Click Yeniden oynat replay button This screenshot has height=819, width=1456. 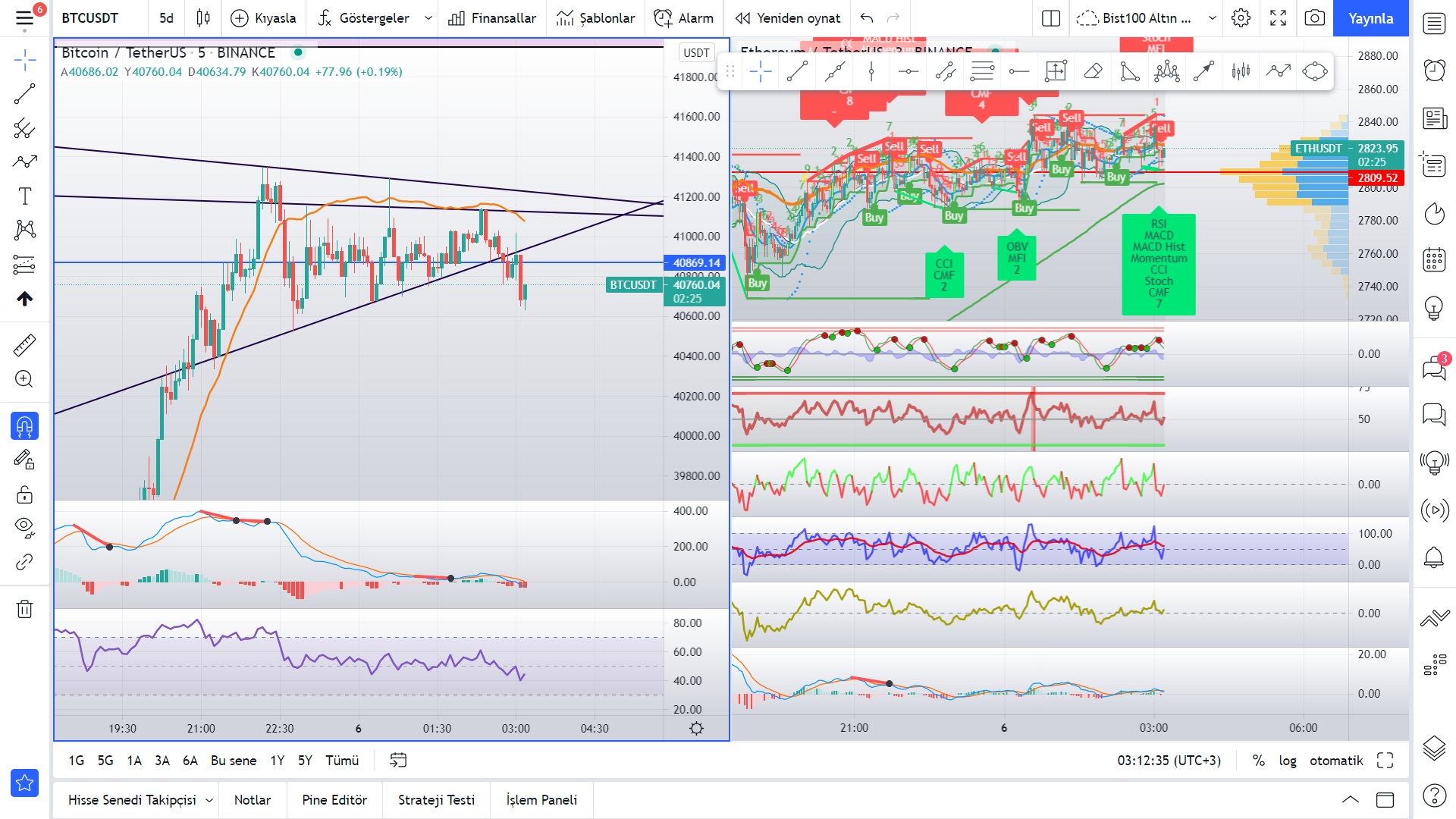coord(787,18)
